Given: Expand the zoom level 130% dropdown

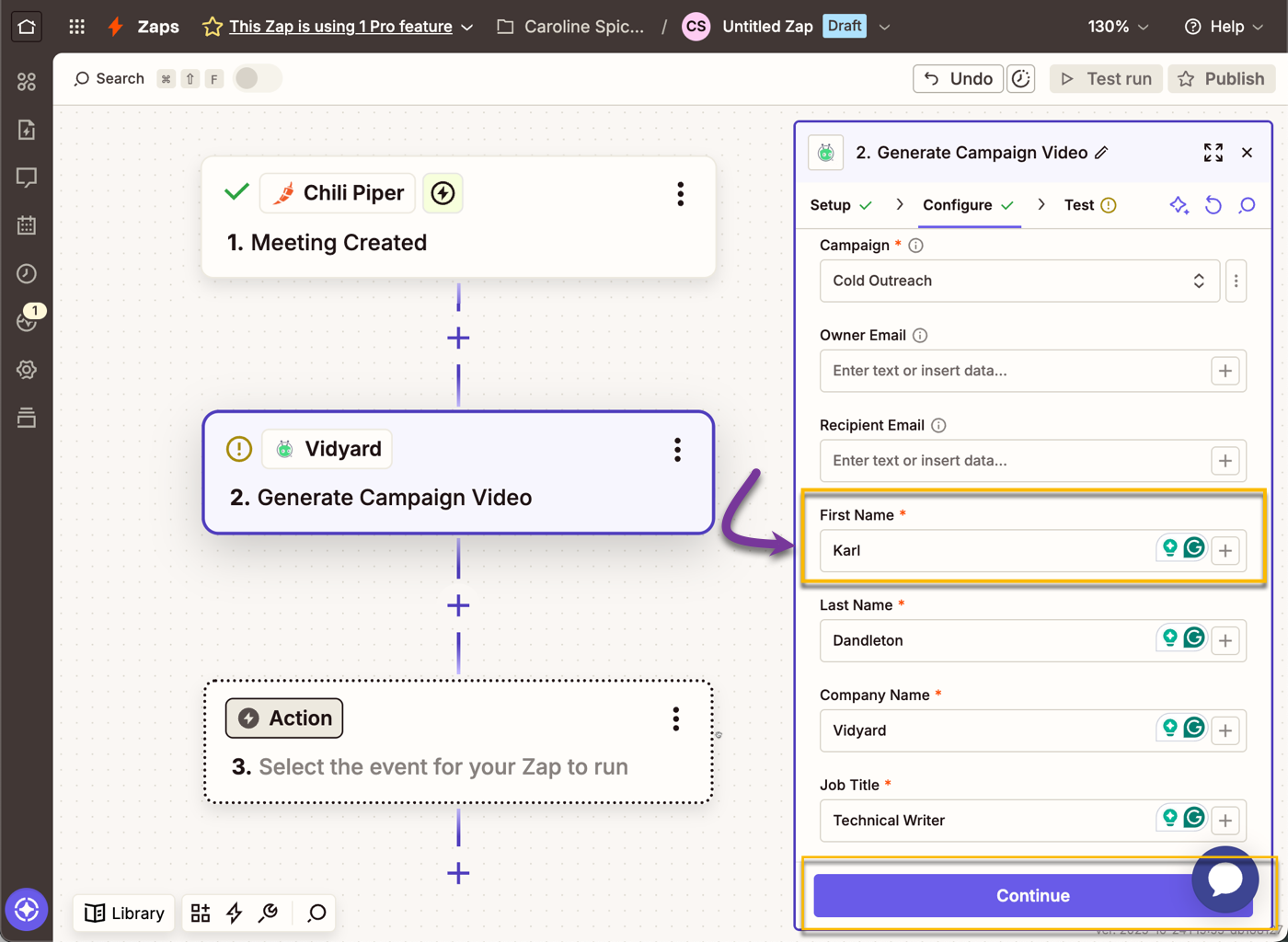Looking at the screenshot, I should [x=1118, y=26].
